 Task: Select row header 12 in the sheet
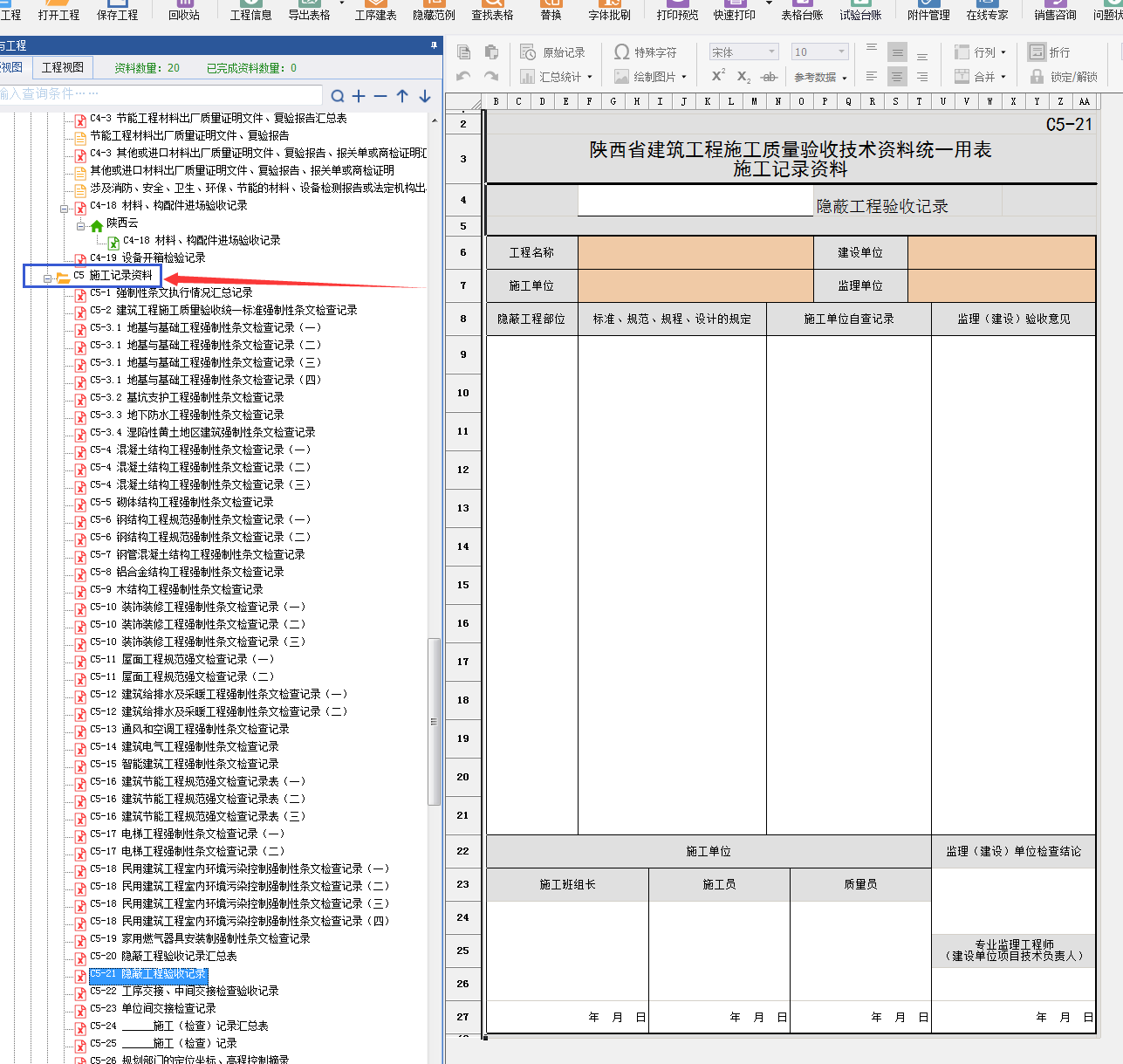tap(462, 470)
